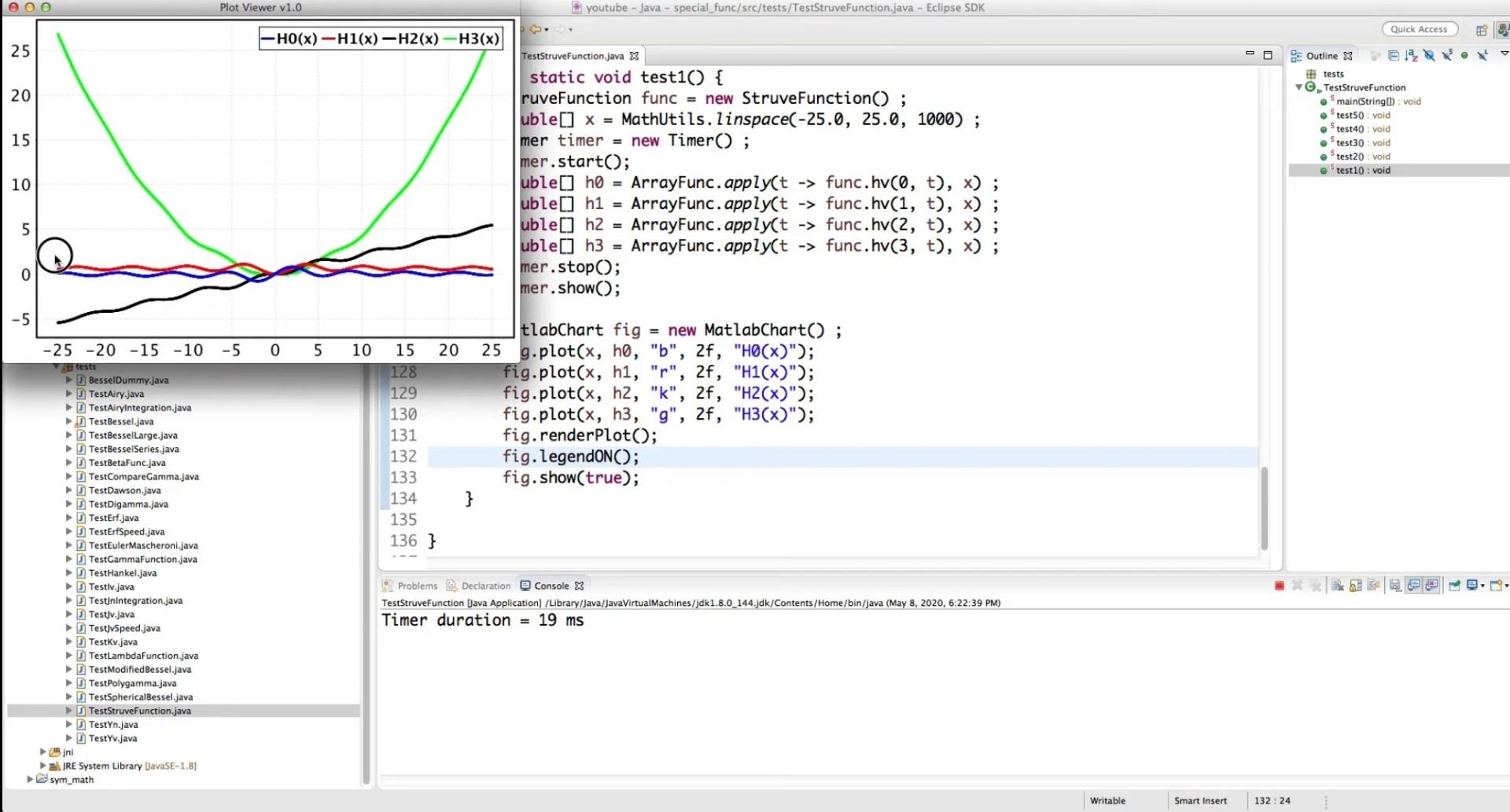Viewport: 1510px width, 812px height.
Task: Click editor vertical scrollbar thumb
Action: pyautogui.click(x=1265, y=508)
